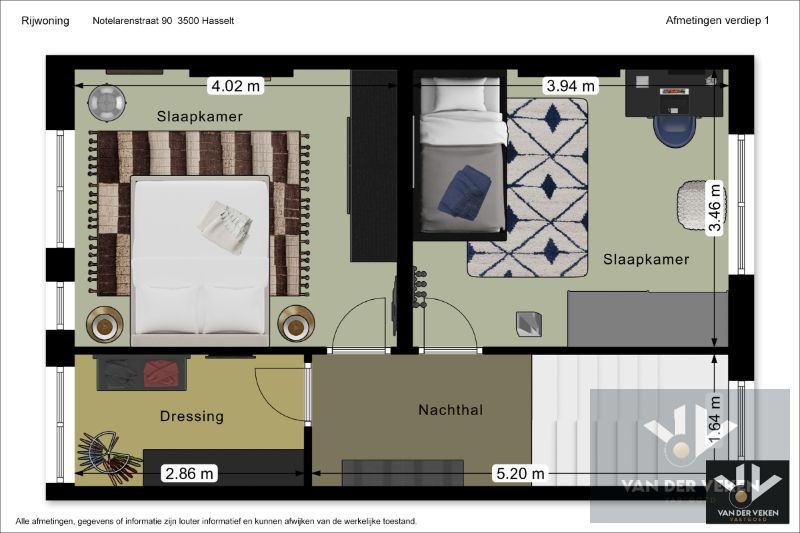The image size is (800, 533).
Task: Click the Nachthal room label
Action: point(451,410)
